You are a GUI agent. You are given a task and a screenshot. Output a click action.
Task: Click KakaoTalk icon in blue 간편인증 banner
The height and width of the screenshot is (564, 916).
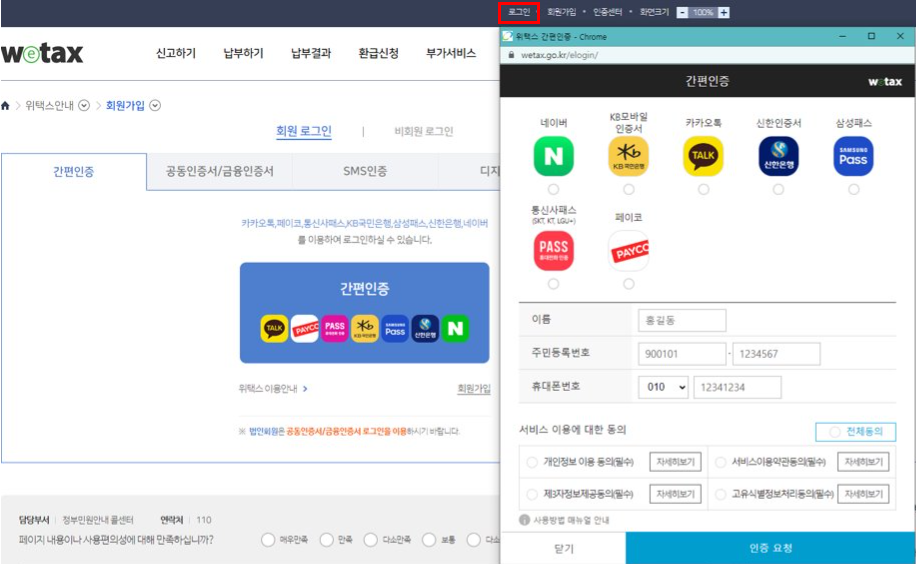(274, 328)
